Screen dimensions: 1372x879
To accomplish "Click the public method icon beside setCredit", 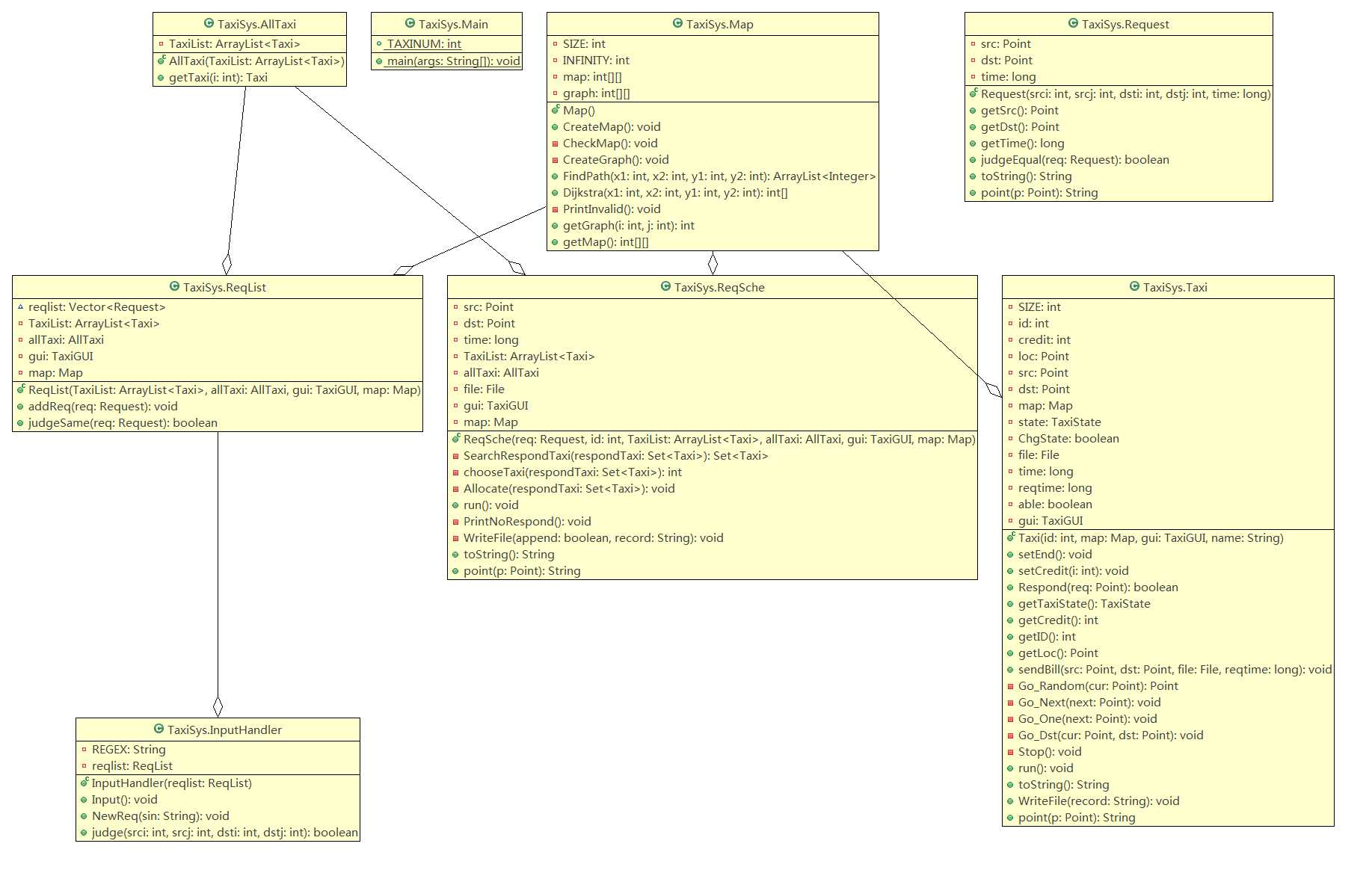I will [1011, 571].
